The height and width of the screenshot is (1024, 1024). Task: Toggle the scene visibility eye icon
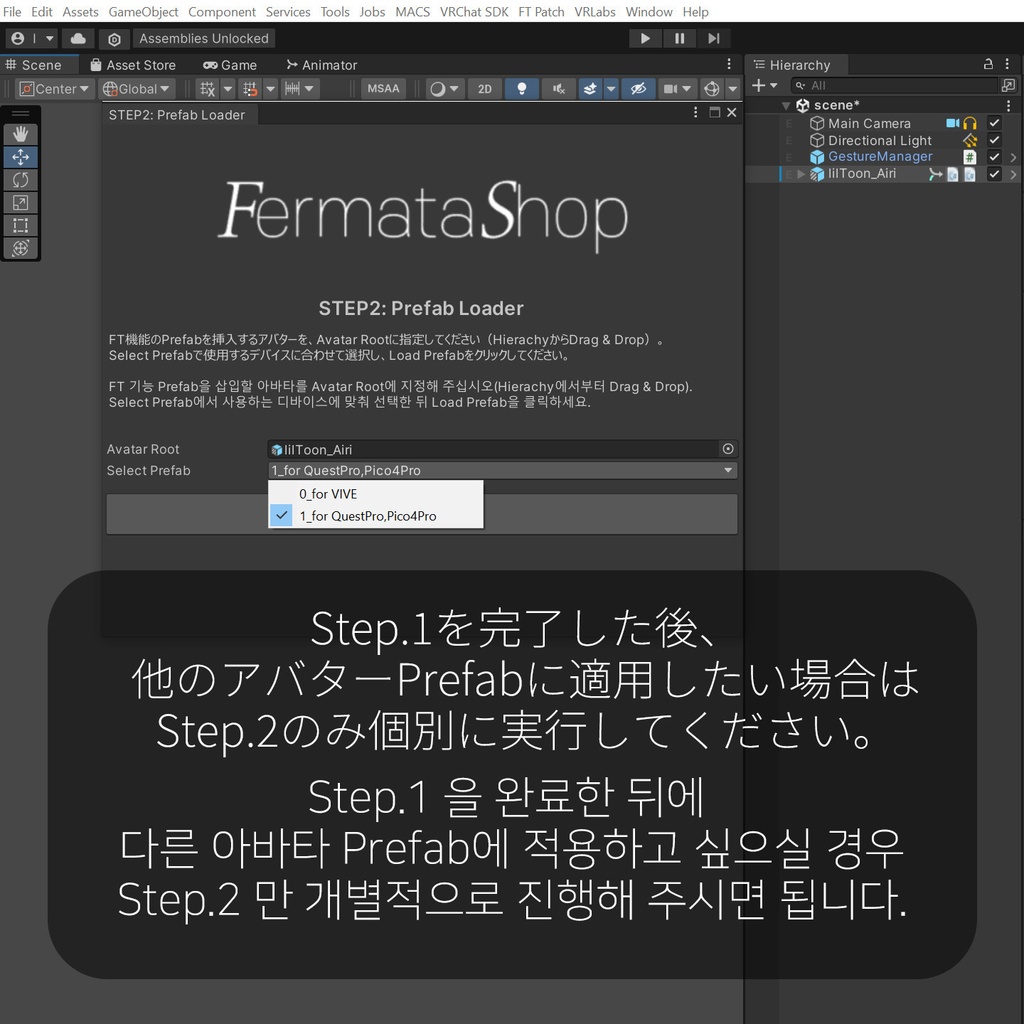638,88
